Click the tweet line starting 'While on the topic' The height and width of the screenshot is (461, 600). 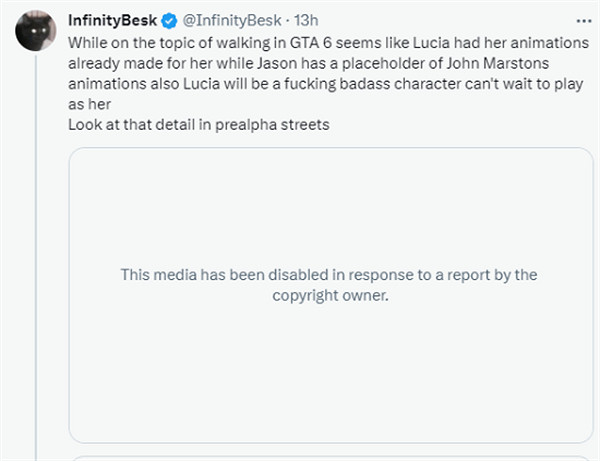pyautogui.click(x=318, y=46)
